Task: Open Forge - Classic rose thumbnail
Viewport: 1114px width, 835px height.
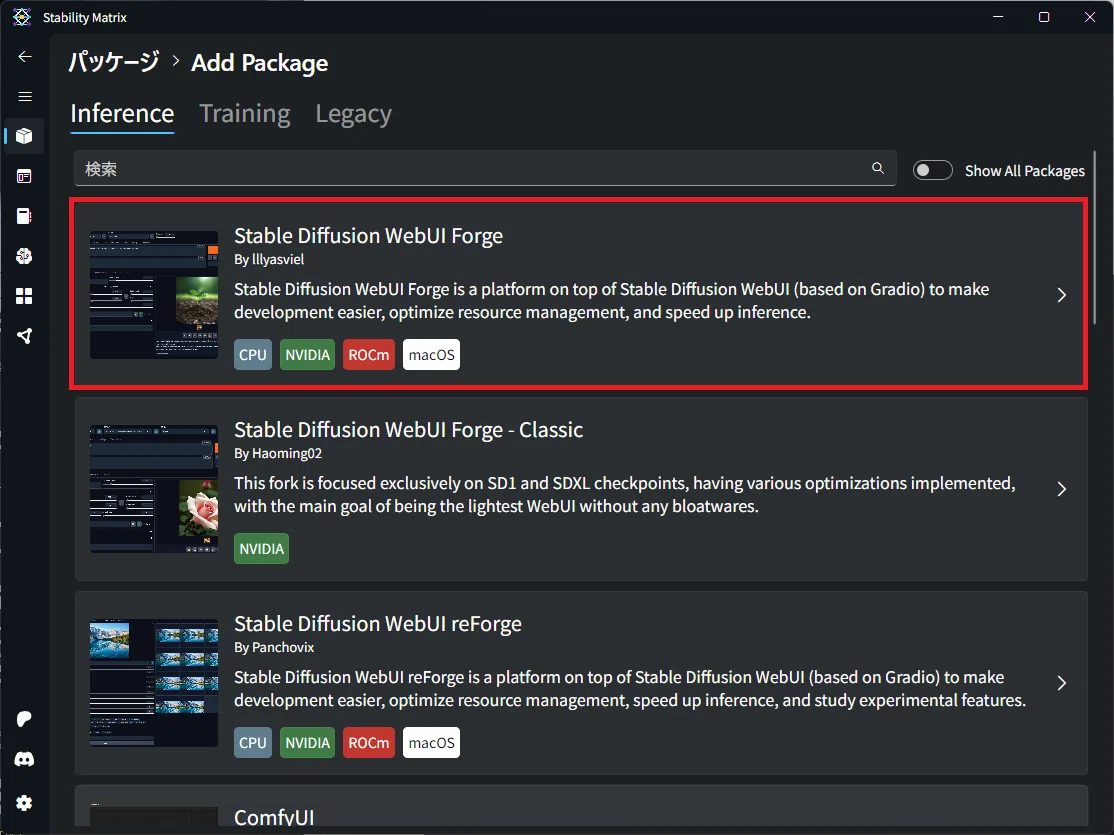Action: (x=154, y=489)
